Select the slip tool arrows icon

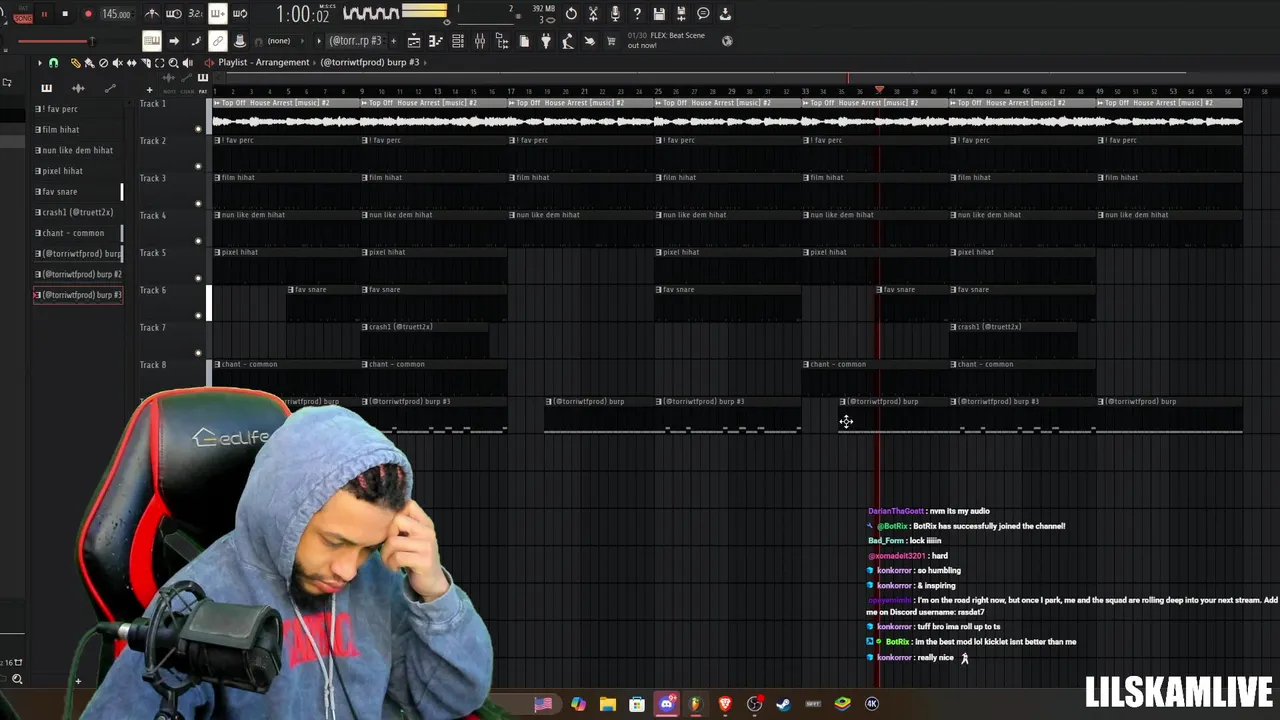(131, 62)
